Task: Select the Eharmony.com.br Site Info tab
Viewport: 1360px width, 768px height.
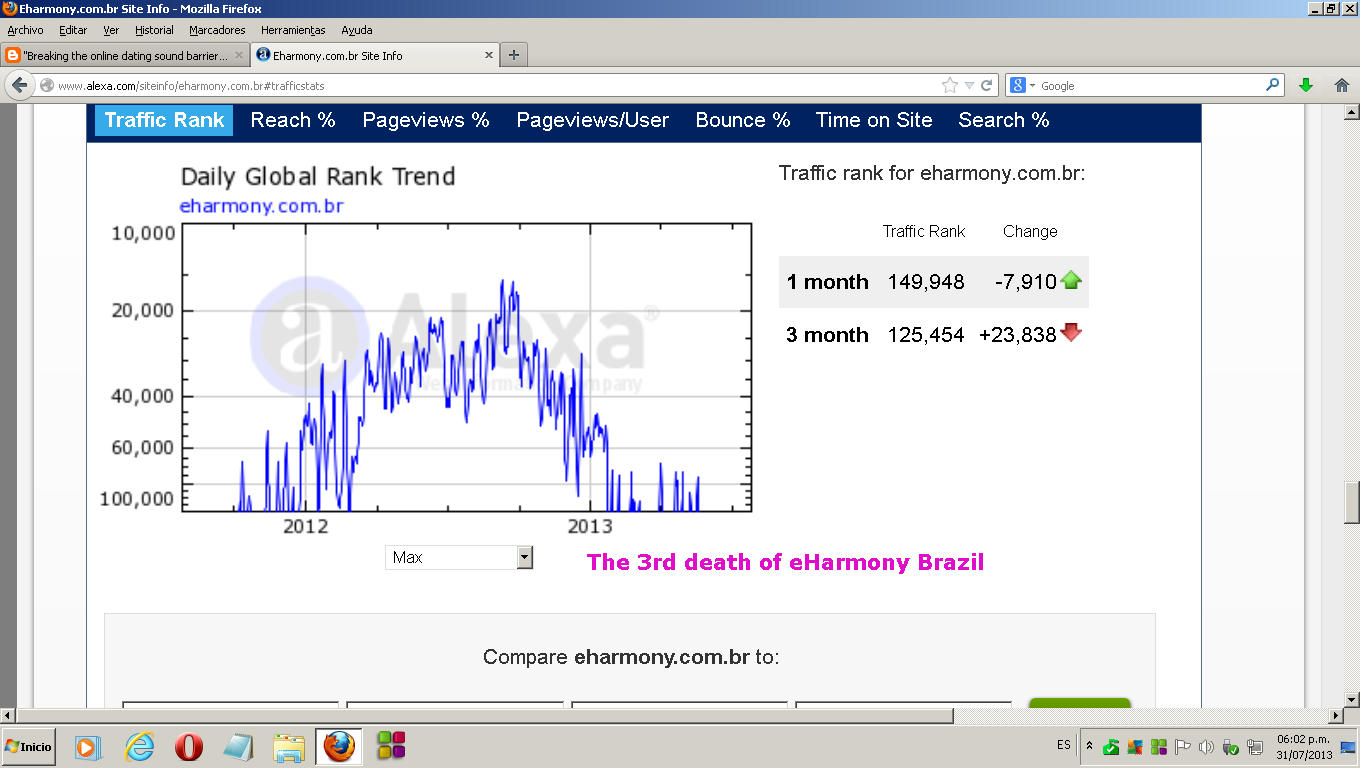Action: pos(375,55)
